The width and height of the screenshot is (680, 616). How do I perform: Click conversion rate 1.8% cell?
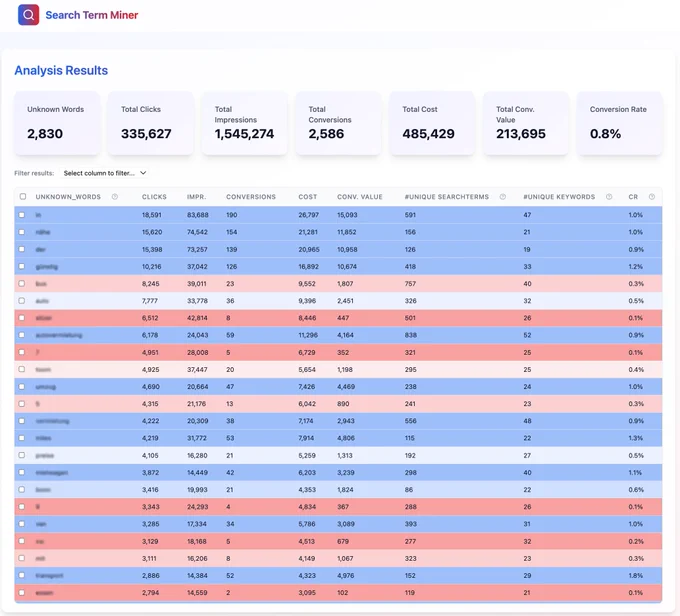[636, 576]
